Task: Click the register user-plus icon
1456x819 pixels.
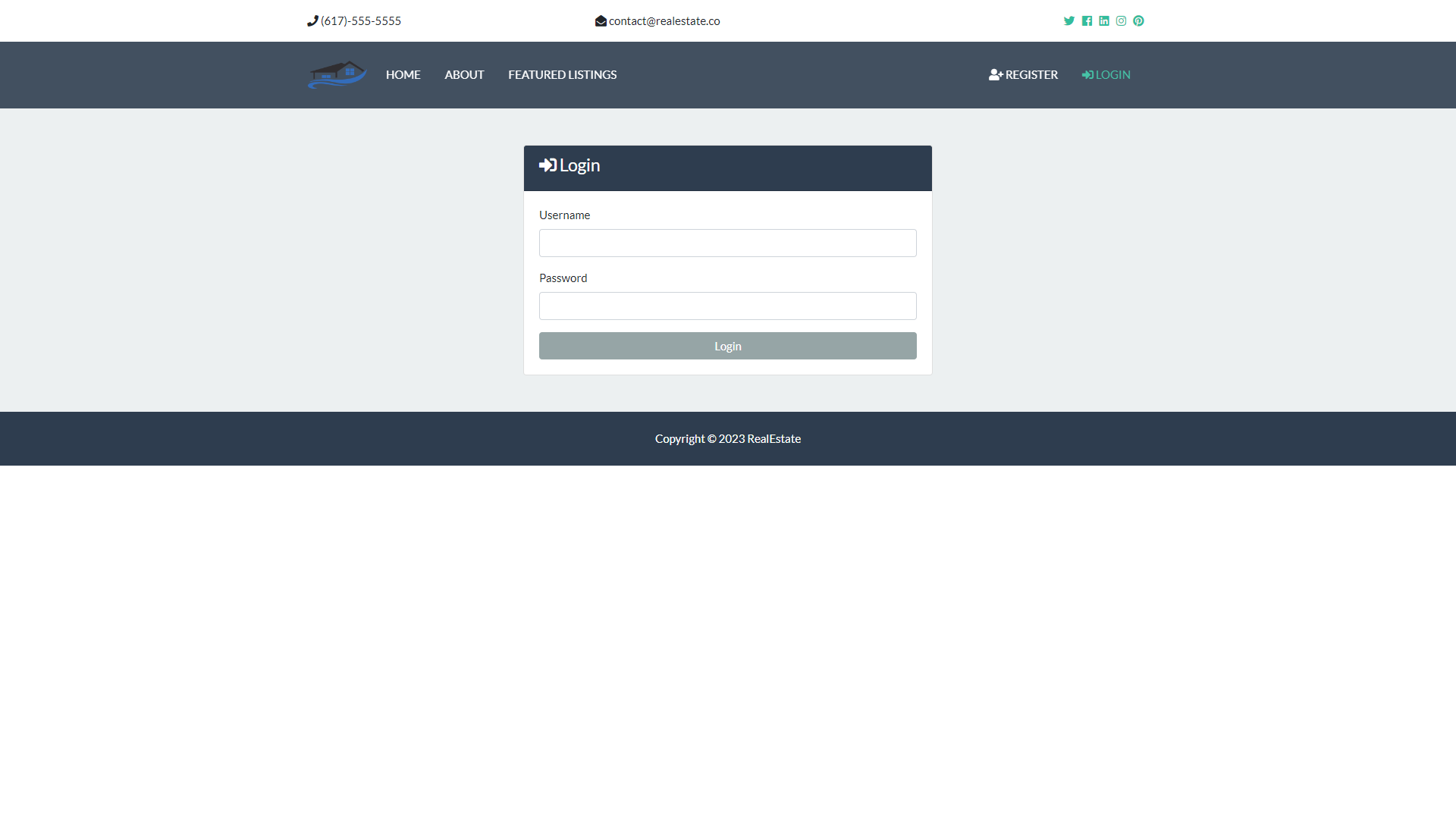Action: coord(995,74)
